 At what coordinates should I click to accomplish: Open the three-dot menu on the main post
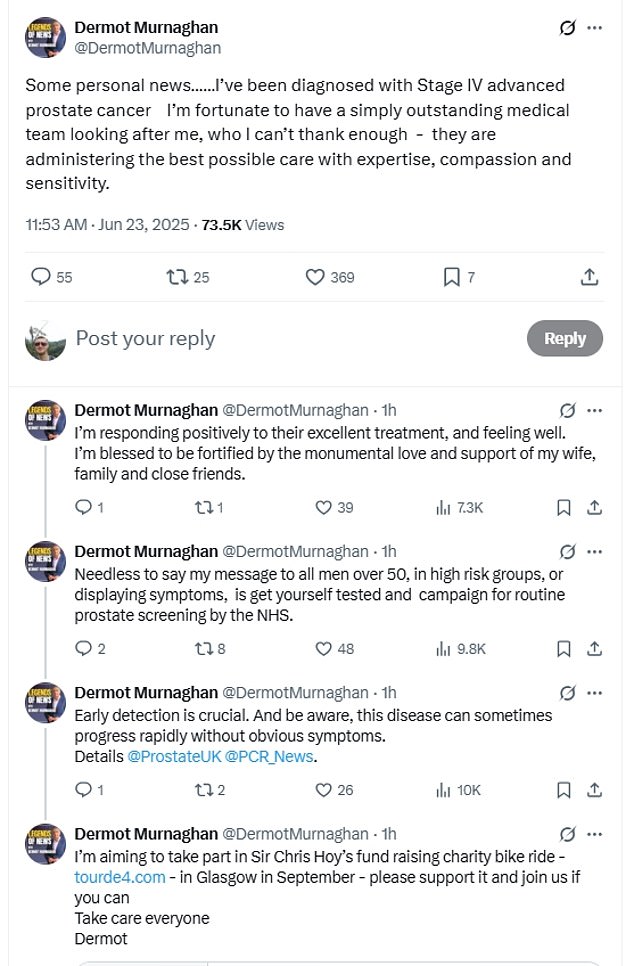click(595, 28)
